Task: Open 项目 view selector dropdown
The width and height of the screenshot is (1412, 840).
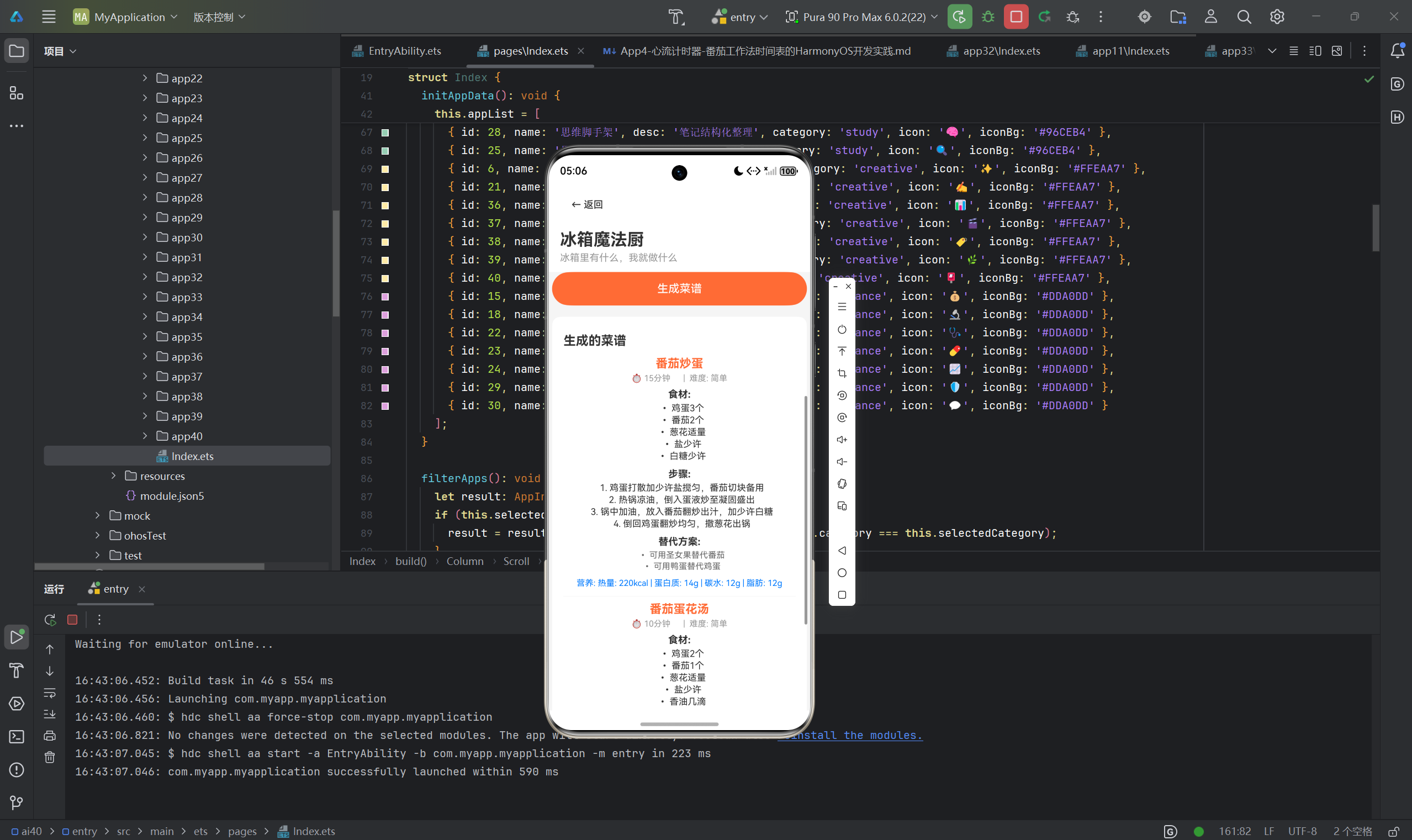Action: click(60, 51)
